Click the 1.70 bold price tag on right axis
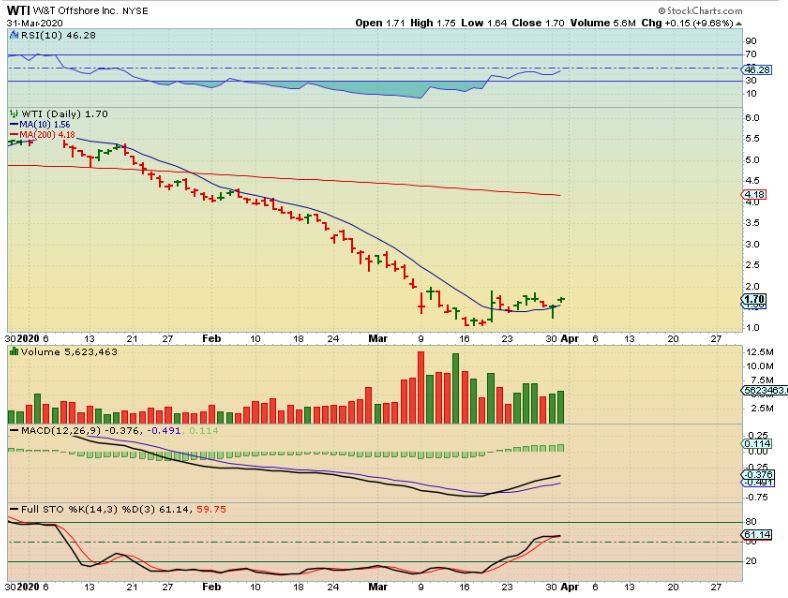Image resolution: width=788 pixels, height=598 pixels. (754, 300)
